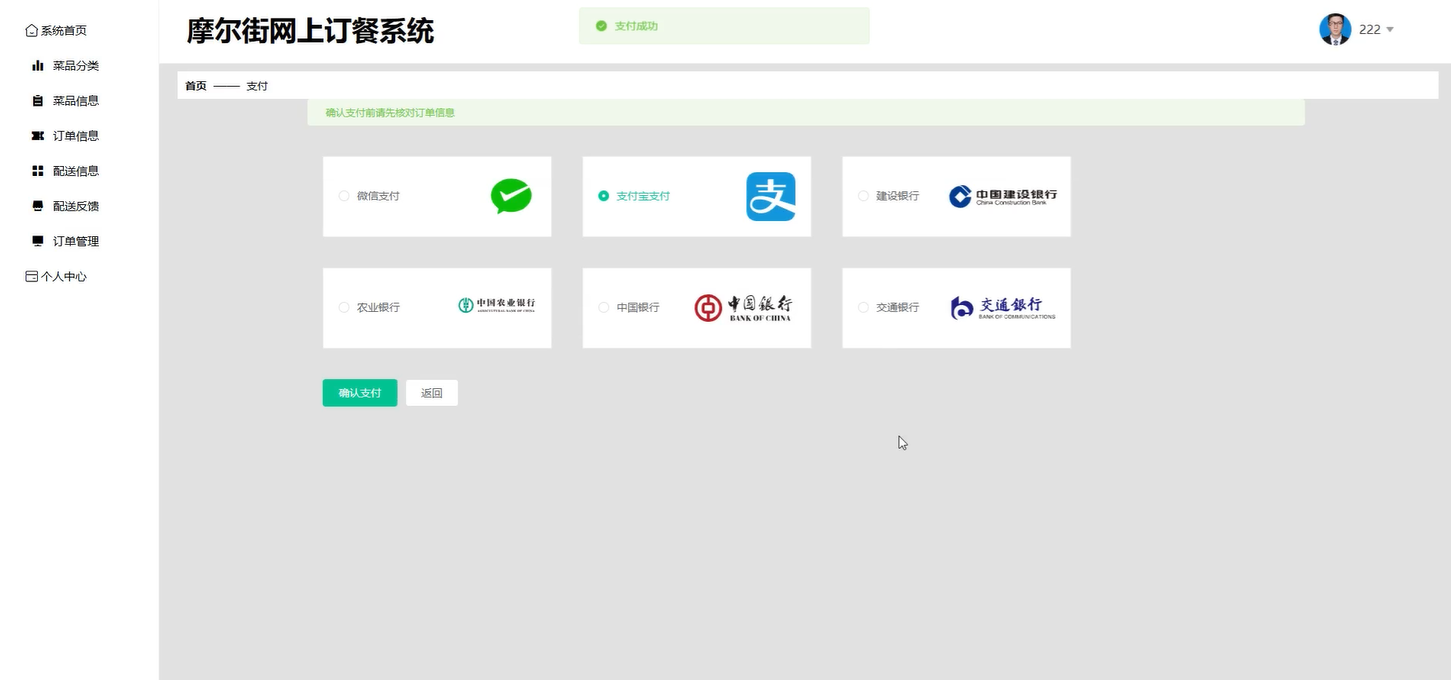Open 菜品信息 via its sidebar icon
1451x680 pixels.
point(36,100)
